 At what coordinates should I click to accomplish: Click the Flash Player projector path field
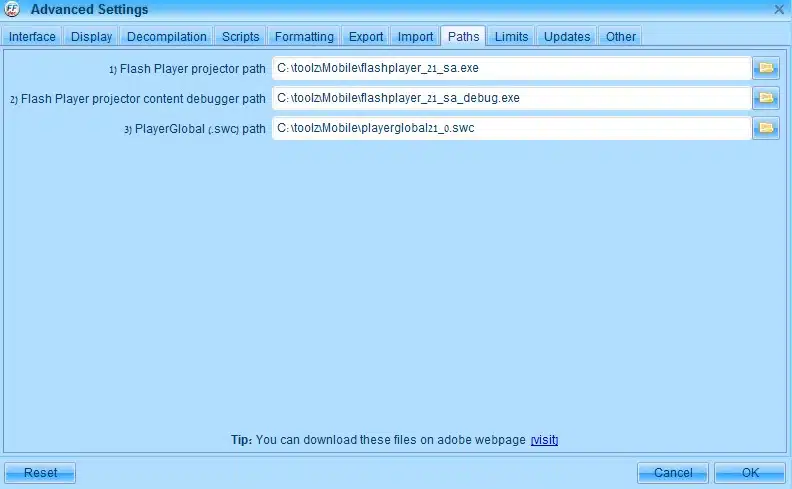tap(510, 68)
